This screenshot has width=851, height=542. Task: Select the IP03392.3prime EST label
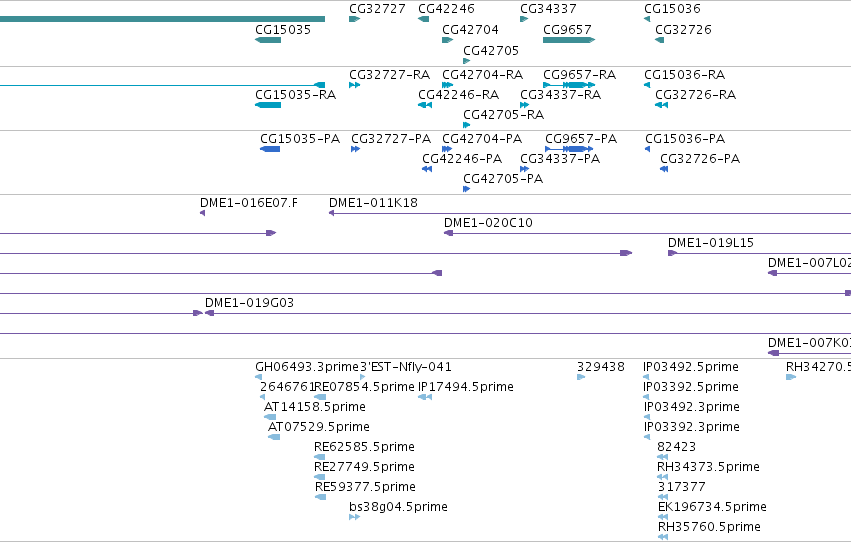(691, 427)
